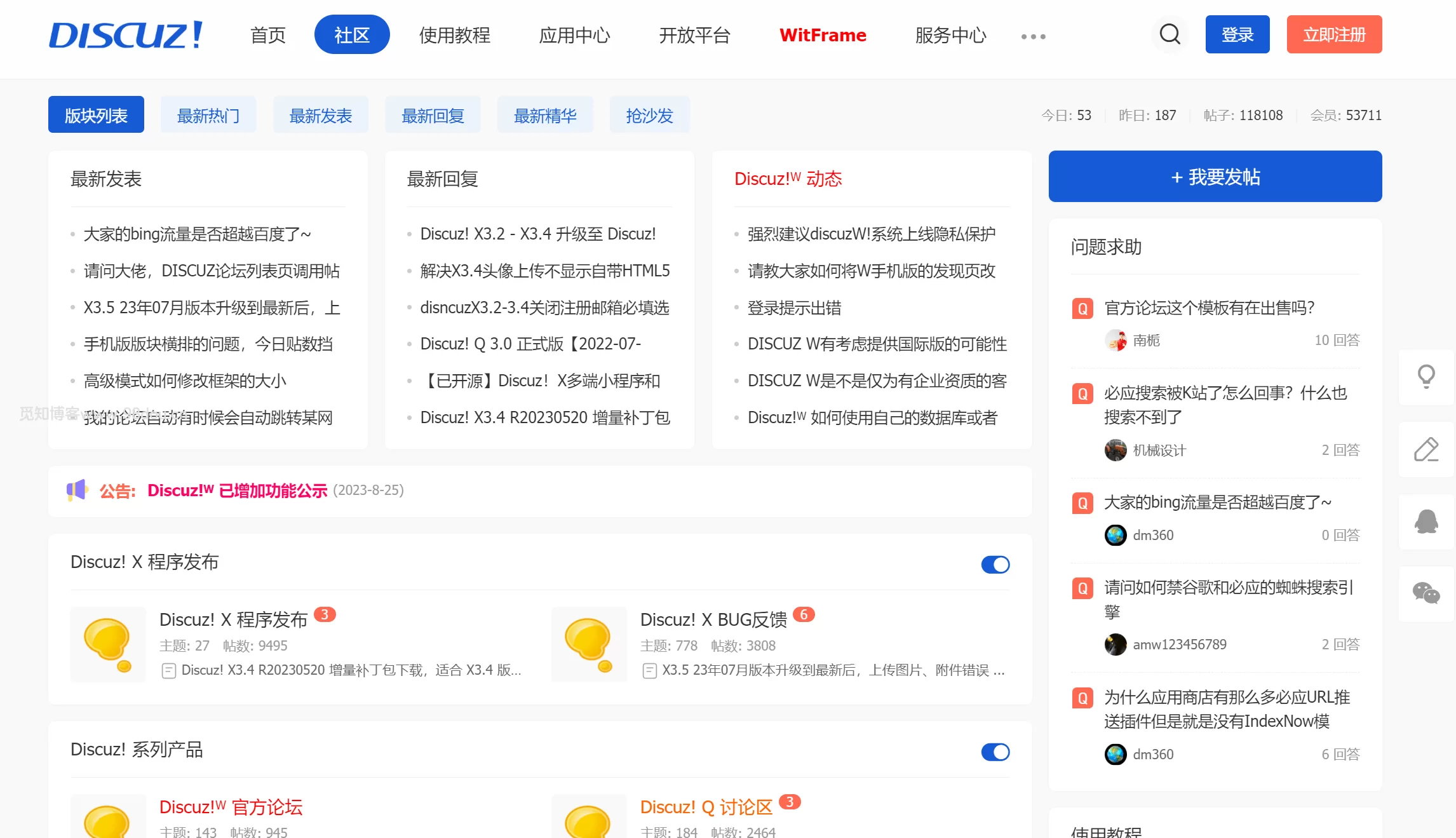Open the 应用中心 menu item
The image size is (1456, 838).
point(574,36)
